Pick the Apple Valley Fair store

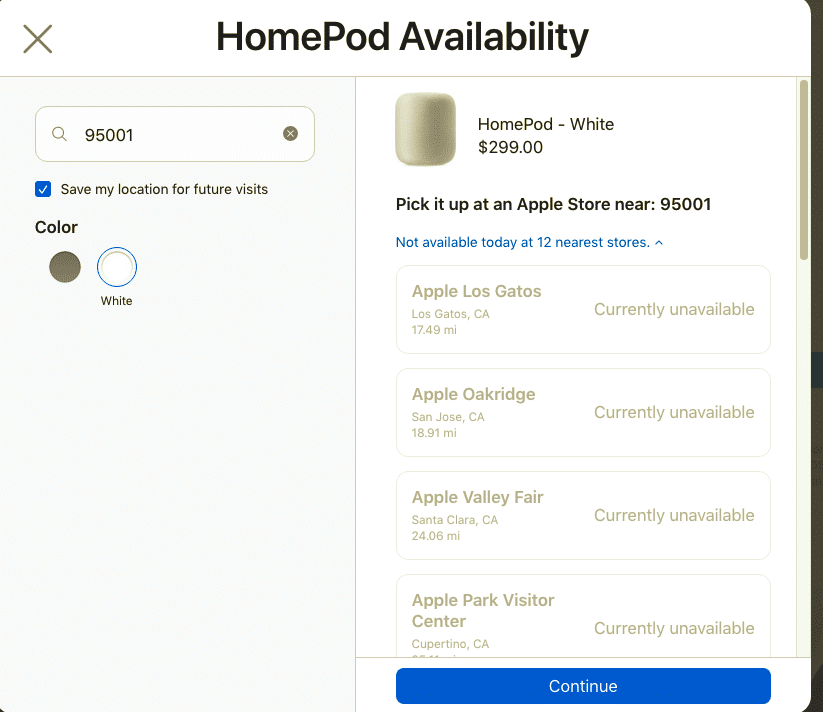point(583,515)
